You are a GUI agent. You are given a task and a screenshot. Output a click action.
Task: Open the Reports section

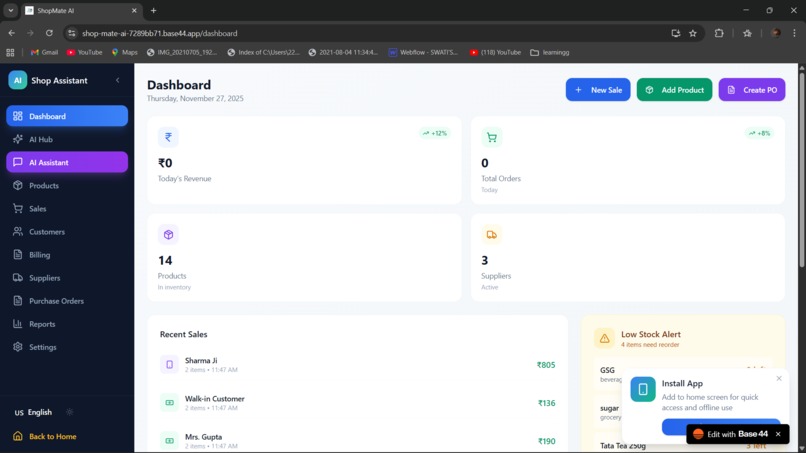[x=67, y=324]
